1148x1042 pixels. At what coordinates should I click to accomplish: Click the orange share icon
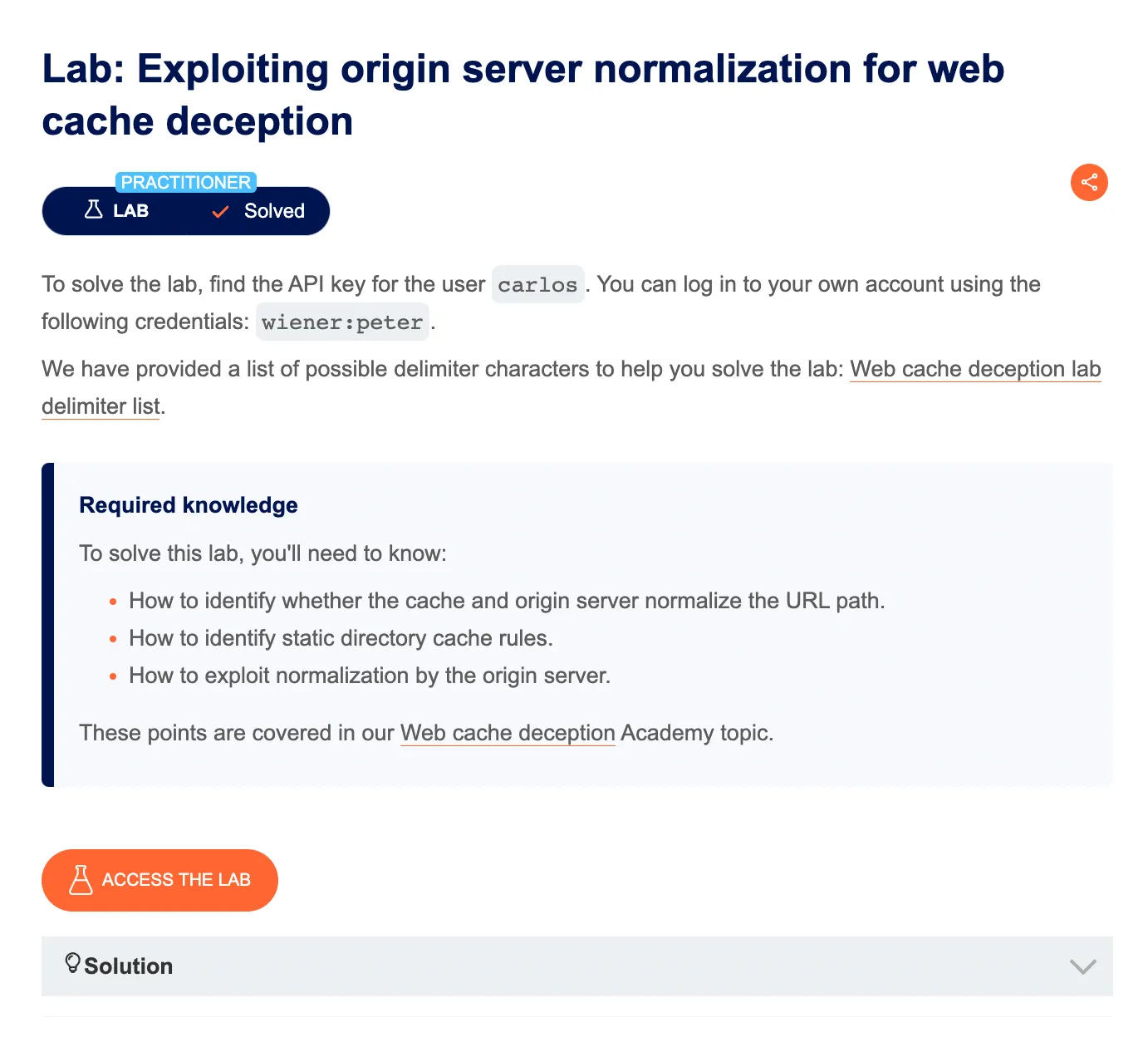tap(1089, 182)
